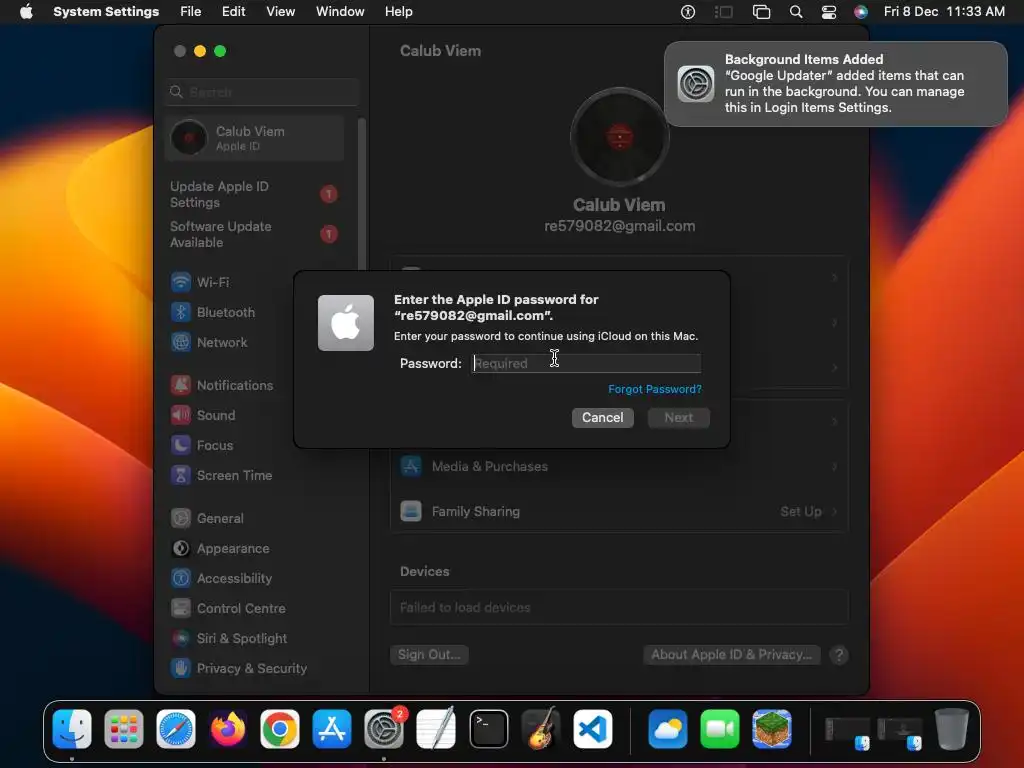
Task: Click the Family Sharing icon
Action: tap(411, 511)
